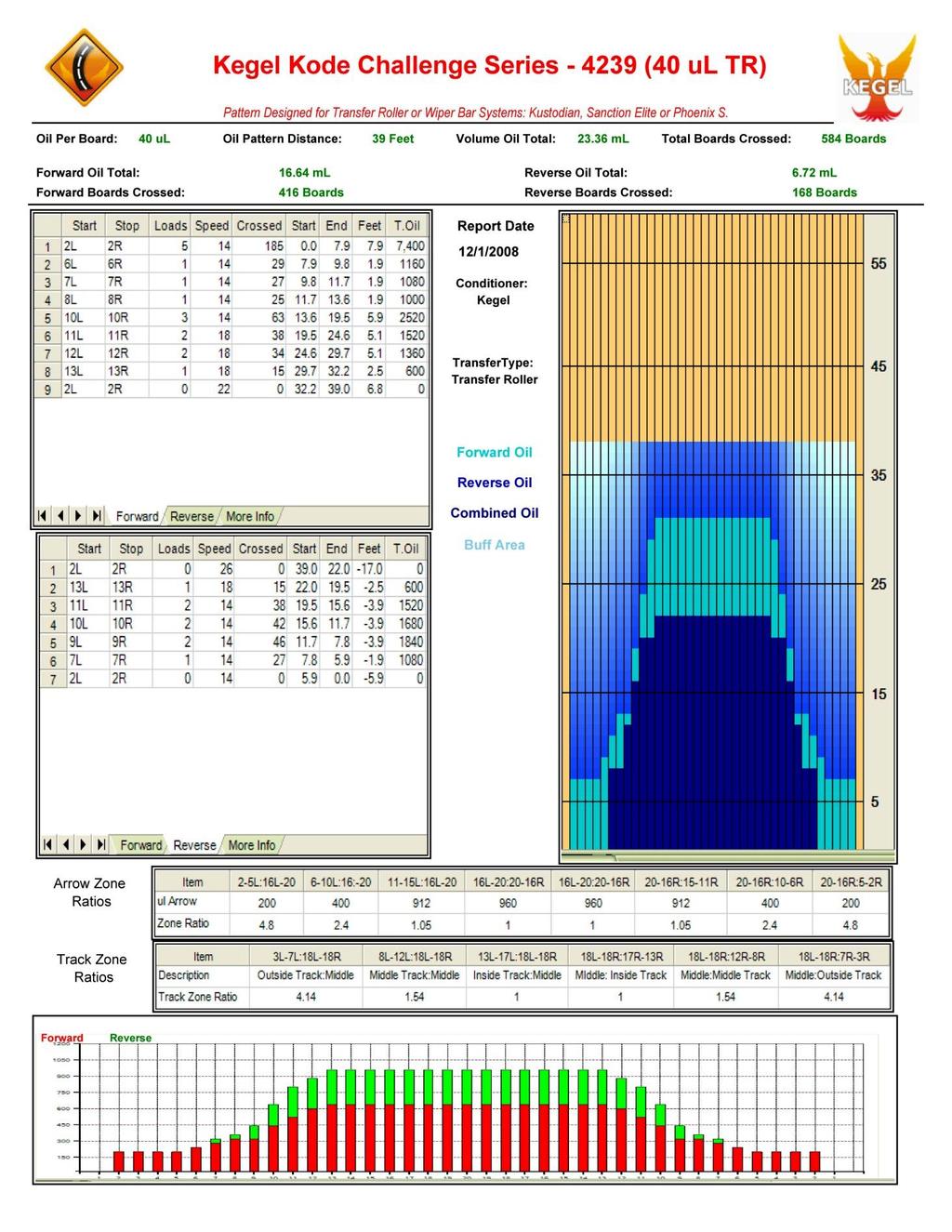This screenshot has height=1232, width=952.
Task: Click the '39 Feet' pattern distance value
Action: [393, 139]
